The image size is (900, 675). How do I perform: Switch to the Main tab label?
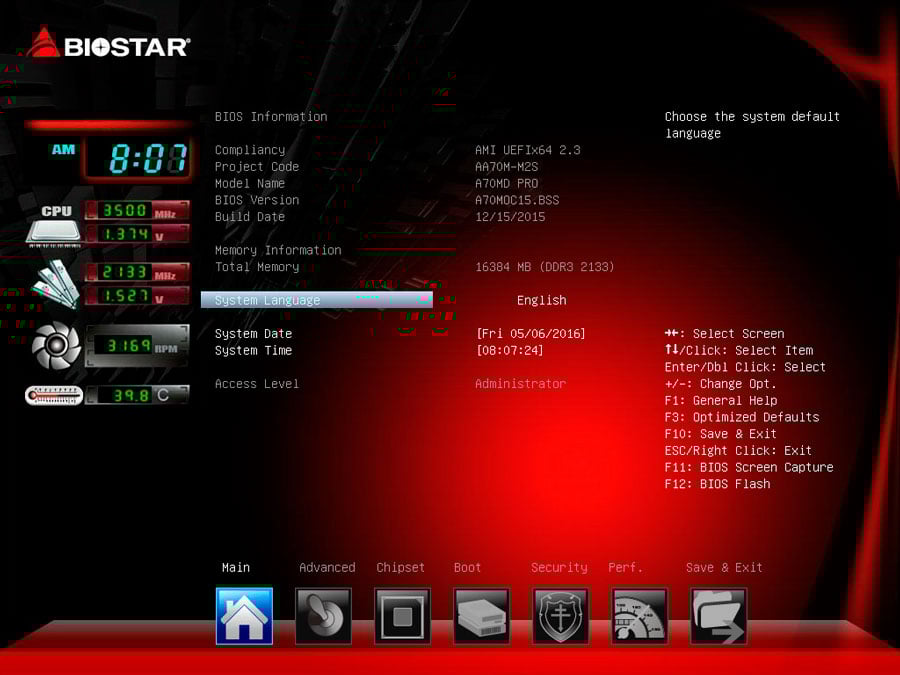tap(236, 568)
